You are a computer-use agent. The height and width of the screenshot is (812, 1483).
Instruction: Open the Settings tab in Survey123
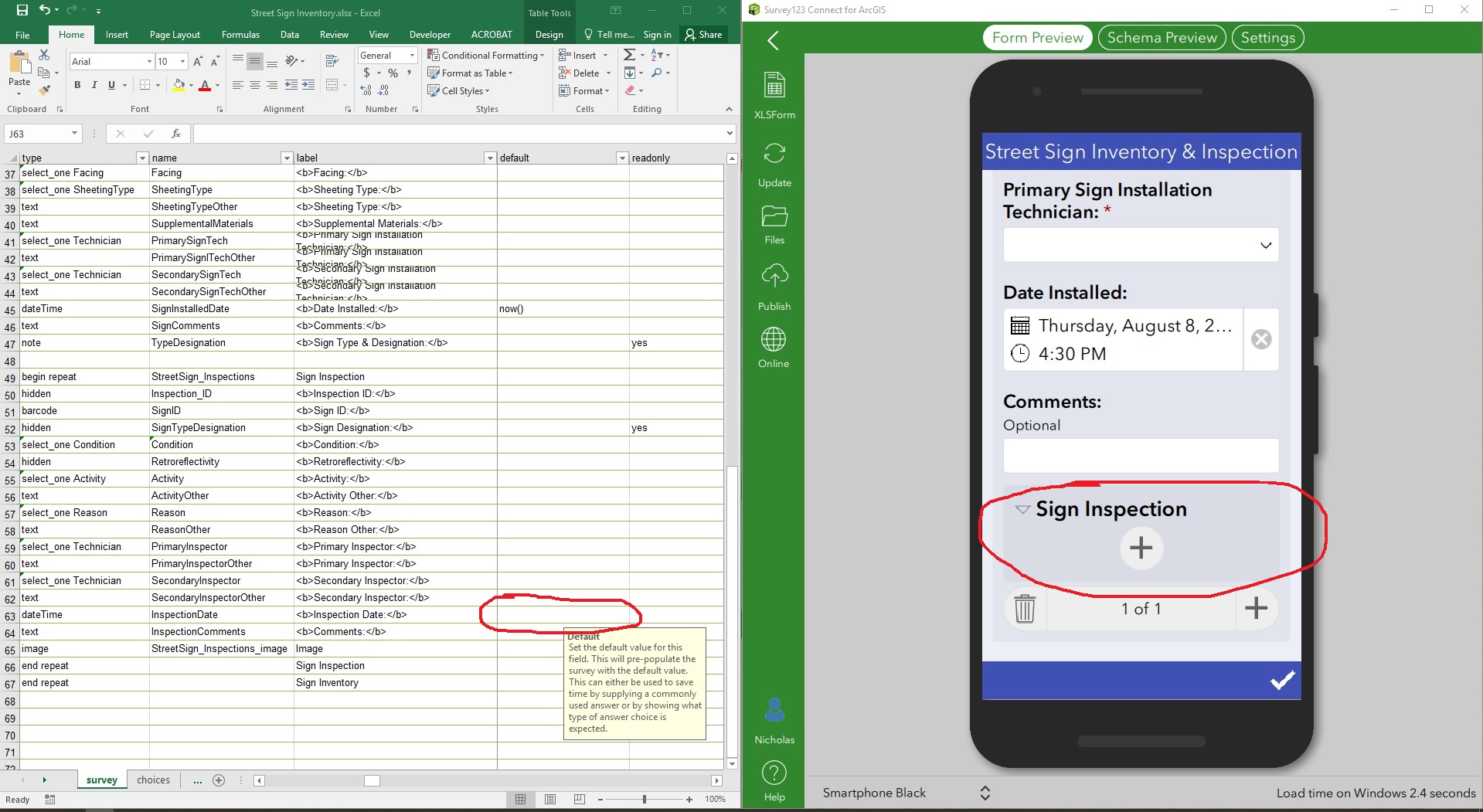pyautogui.click(x=1267, y=38)
